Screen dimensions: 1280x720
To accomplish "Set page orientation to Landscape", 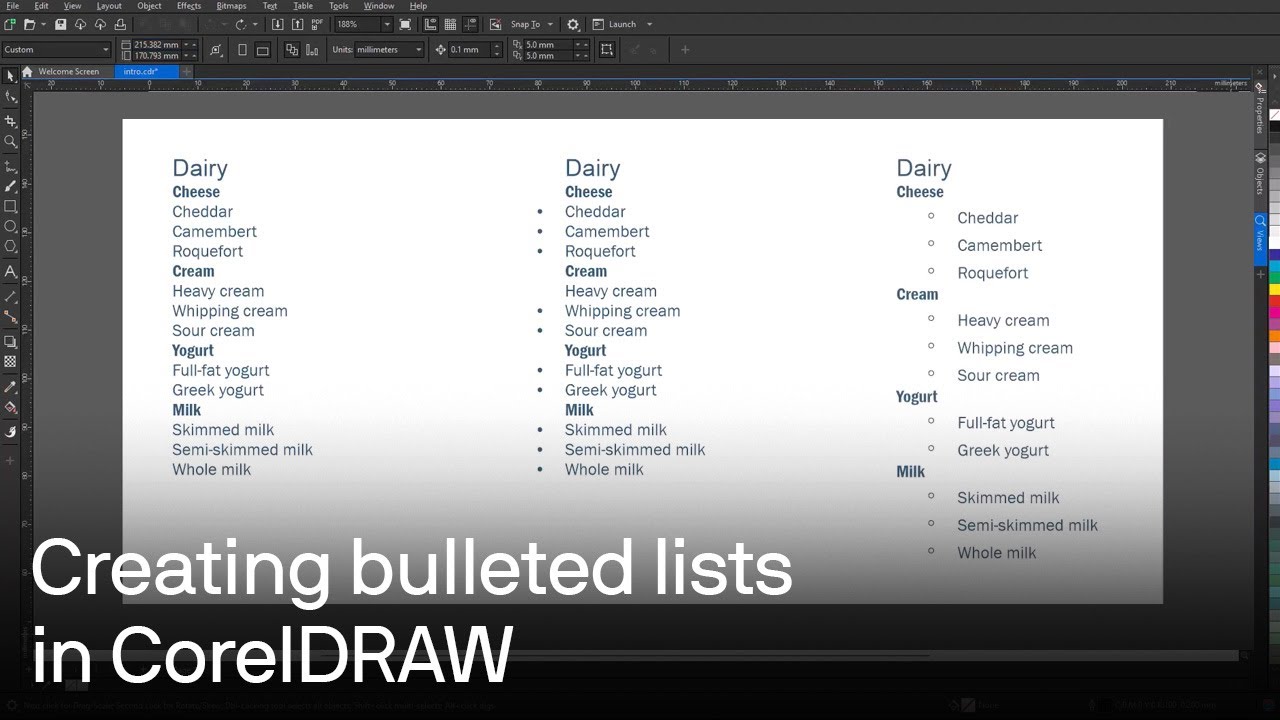I will [263, 49].
